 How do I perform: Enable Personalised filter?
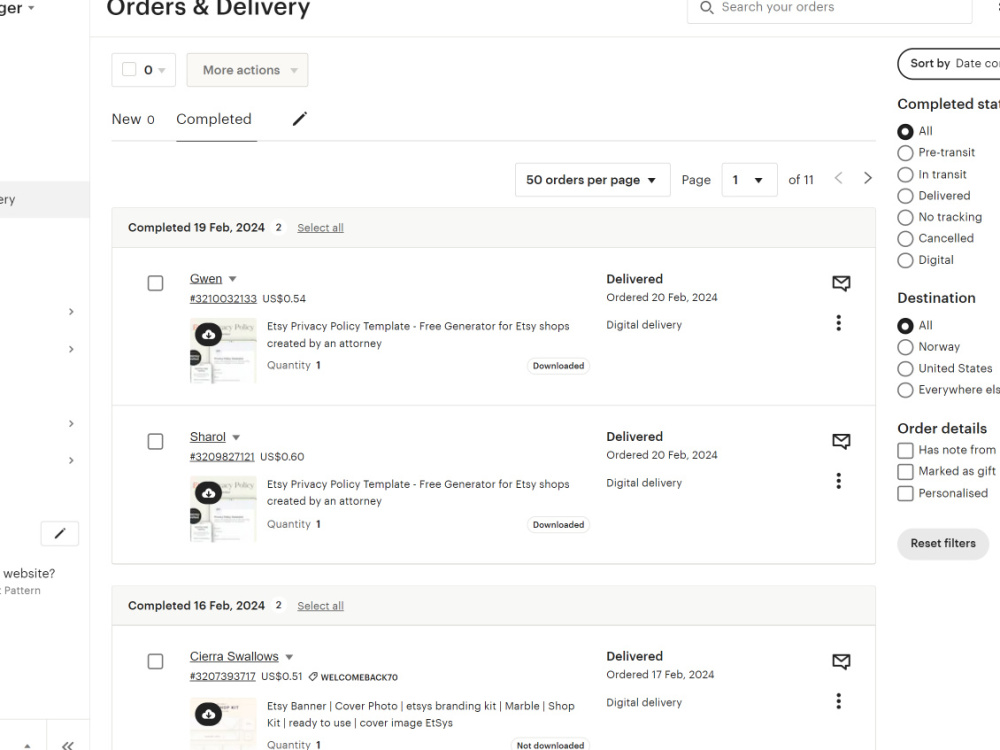[905, 494]
